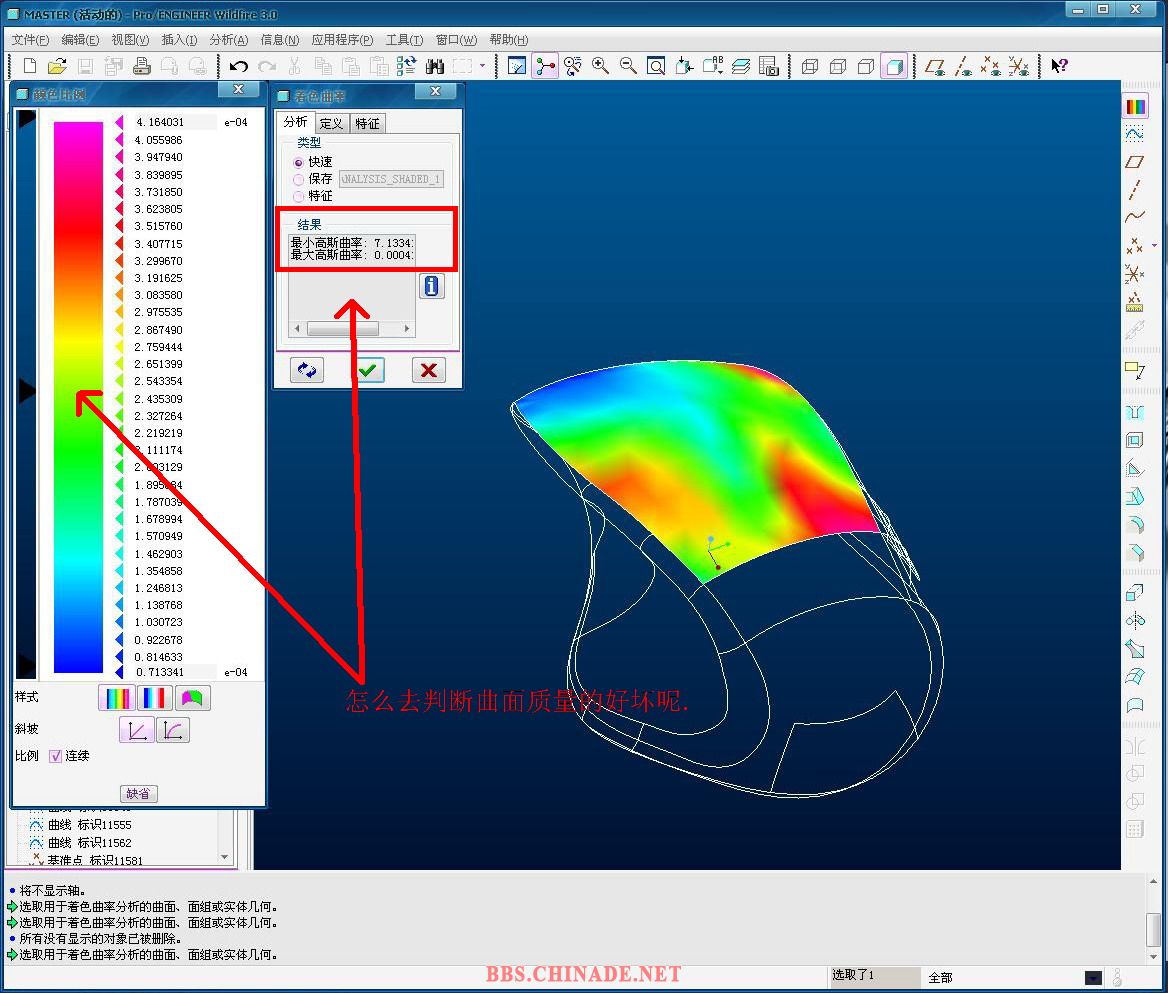The image size is (1168, 993).
Task: Click the linear slope button
Action: pos(137,730)
